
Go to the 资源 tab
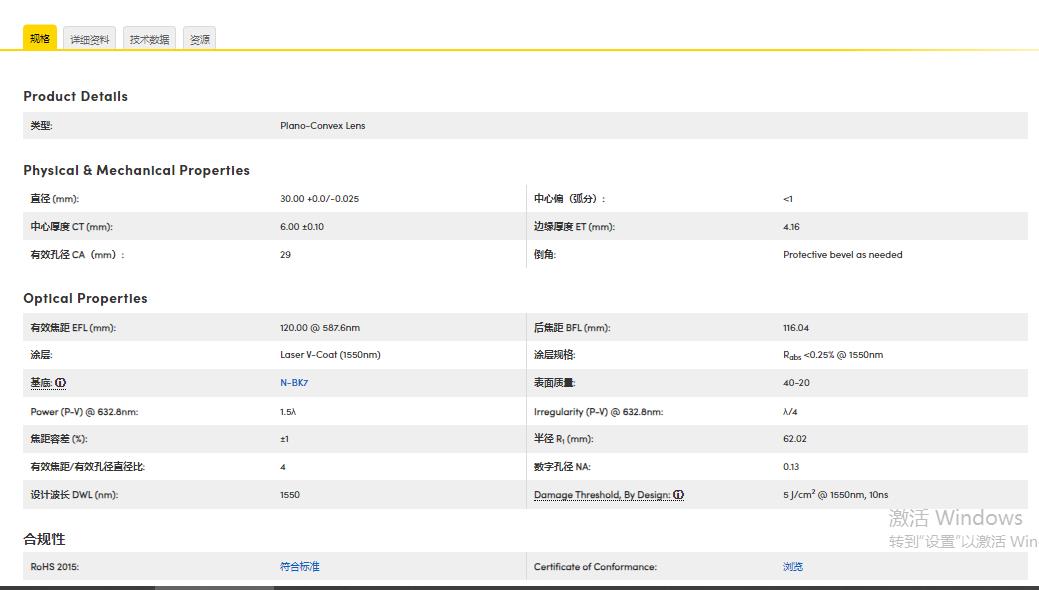(200, 39)
